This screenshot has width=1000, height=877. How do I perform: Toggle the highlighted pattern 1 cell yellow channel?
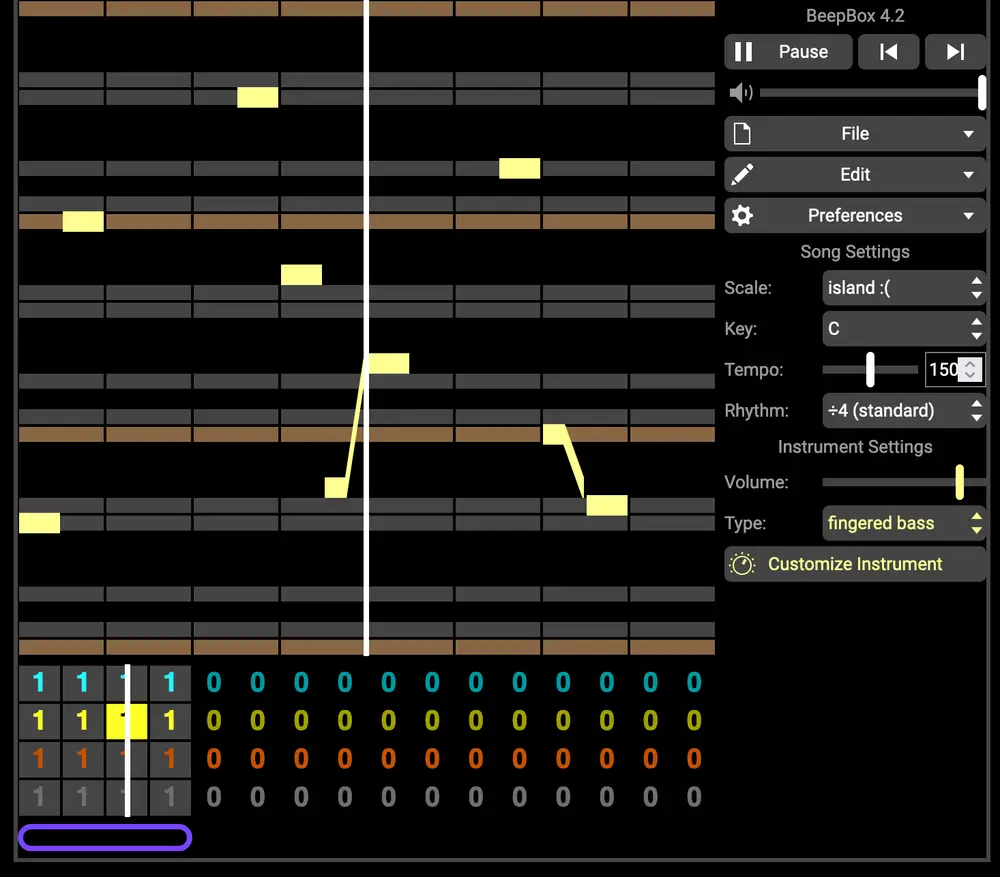coord(126,720)
